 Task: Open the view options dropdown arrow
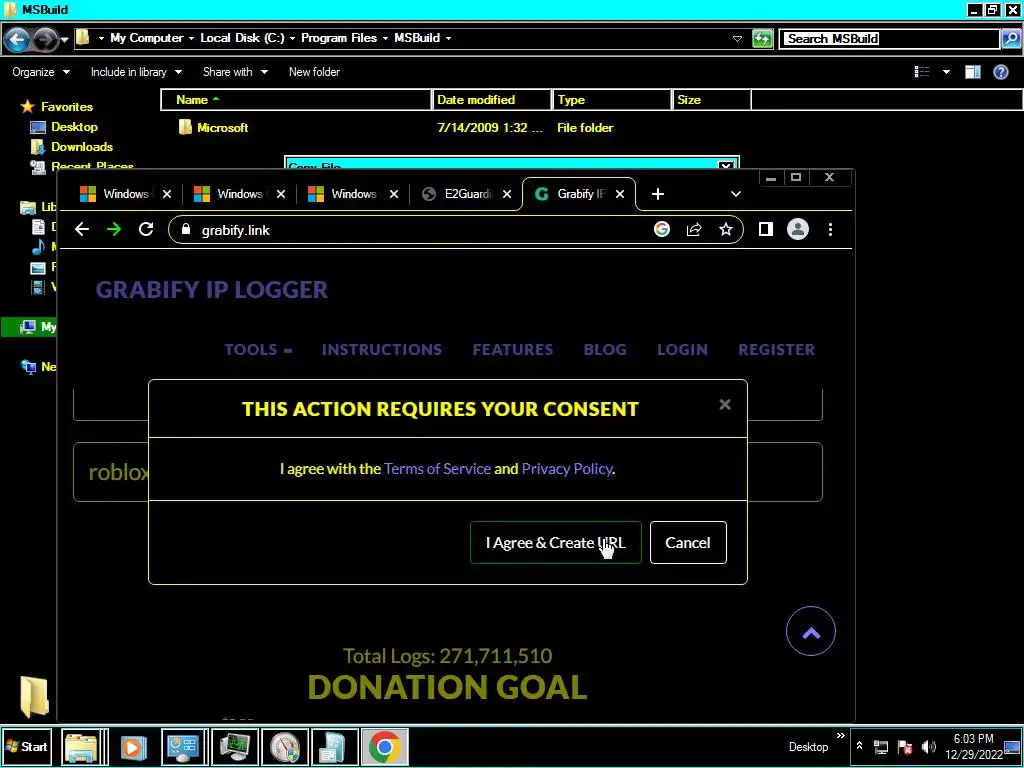[946, 72]
